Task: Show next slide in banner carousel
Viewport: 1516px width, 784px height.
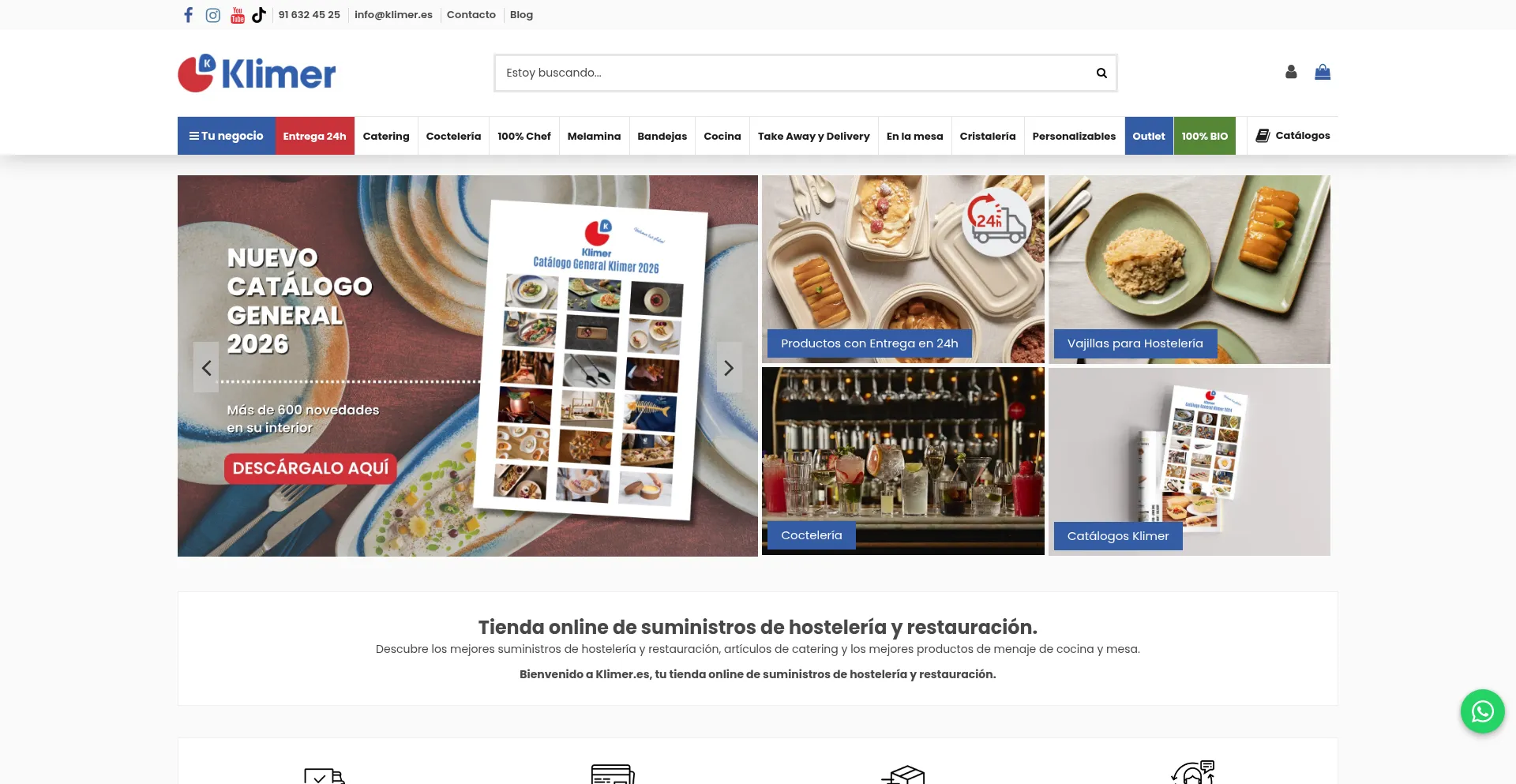Action: click(x=729, y=367)
